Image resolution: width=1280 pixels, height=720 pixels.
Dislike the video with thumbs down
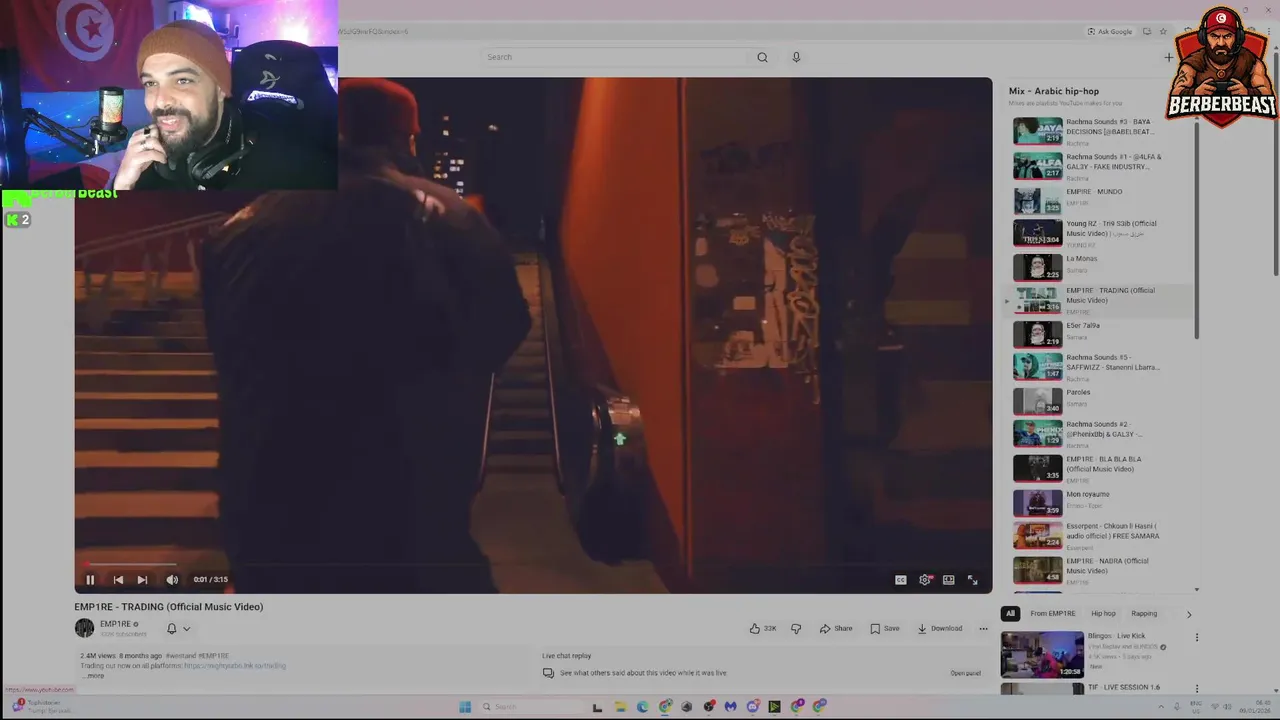click(796, 629)
